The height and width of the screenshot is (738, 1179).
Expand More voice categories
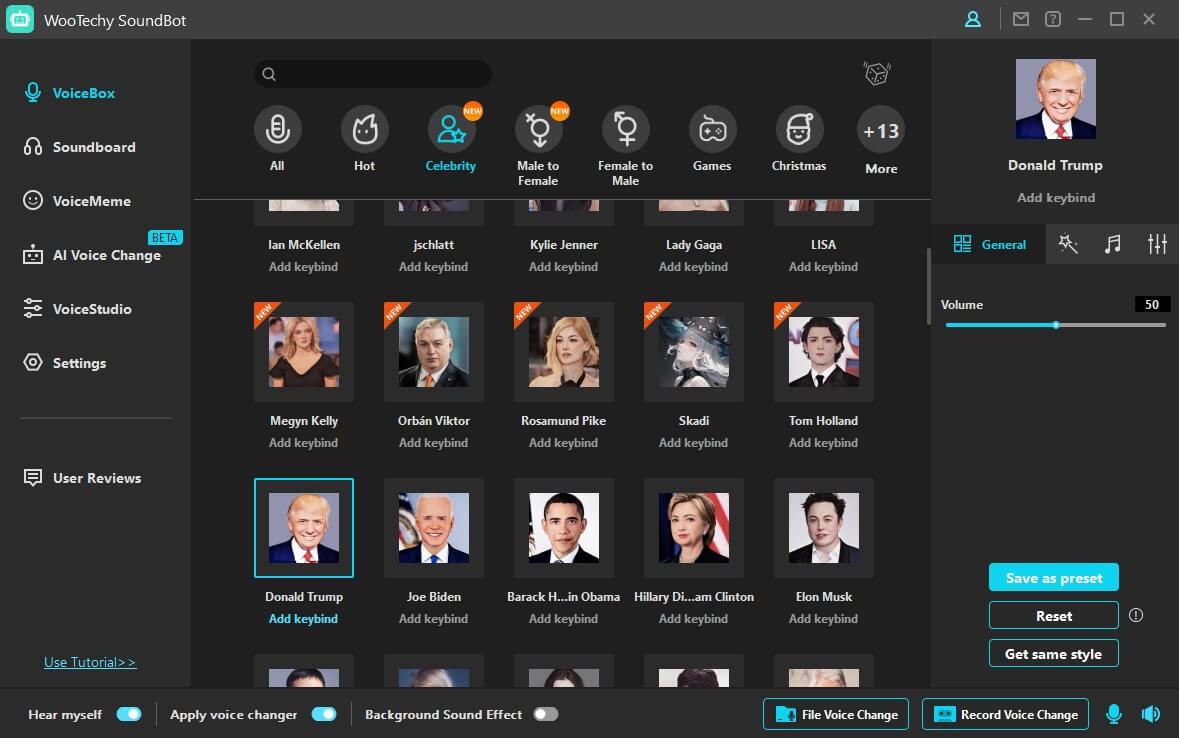coord(879,139)
